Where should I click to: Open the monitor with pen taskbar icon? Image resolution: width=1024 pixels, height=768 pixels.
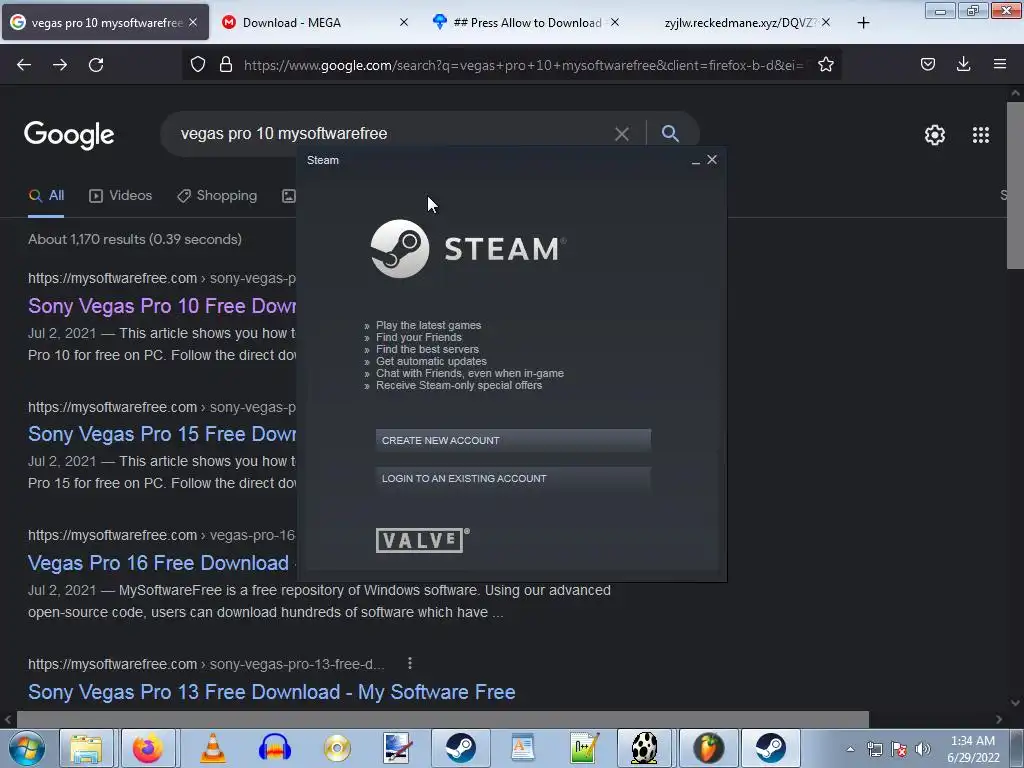[x=397, y=748]
